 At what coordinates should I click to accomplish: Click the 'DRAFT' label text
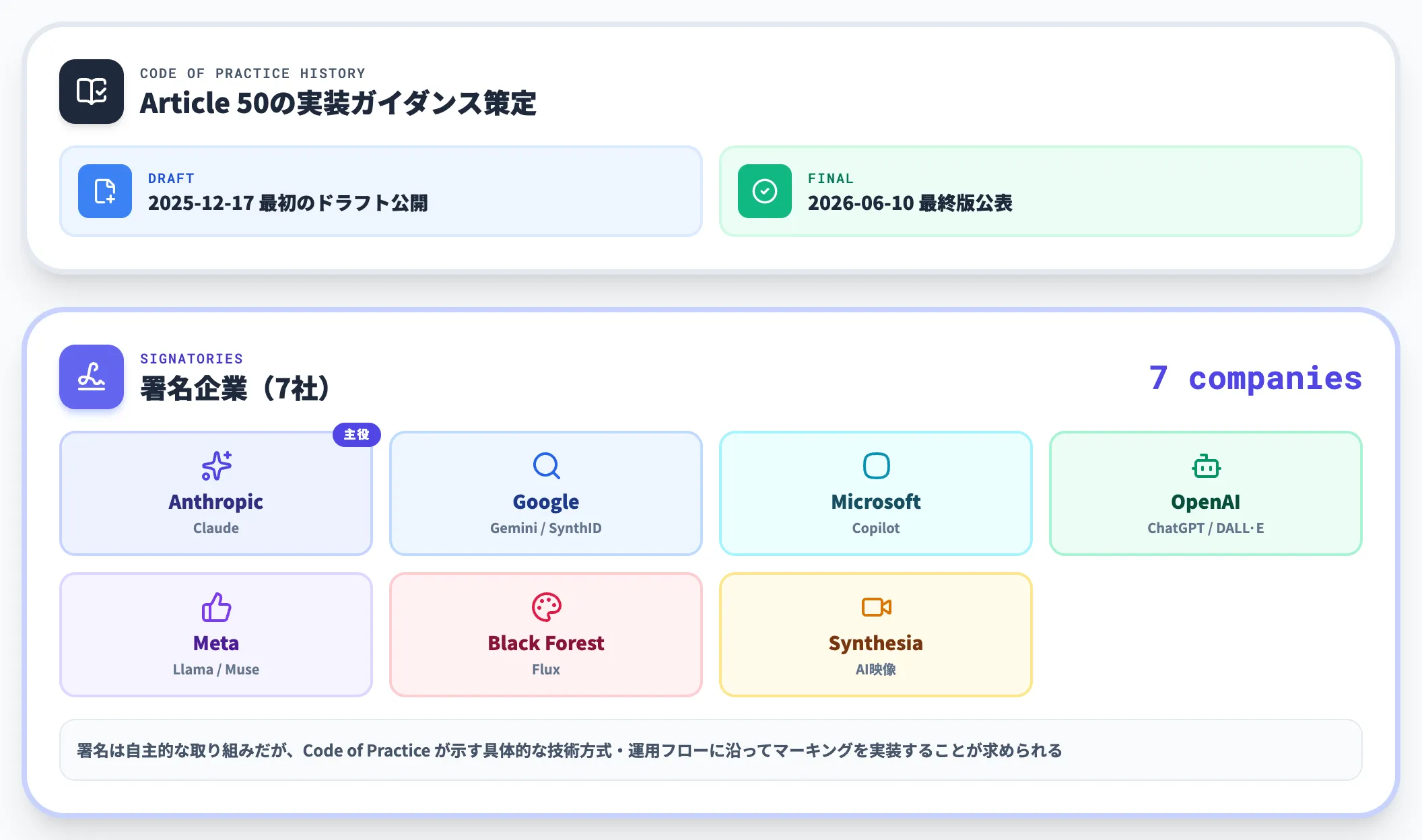pos(171,178)
